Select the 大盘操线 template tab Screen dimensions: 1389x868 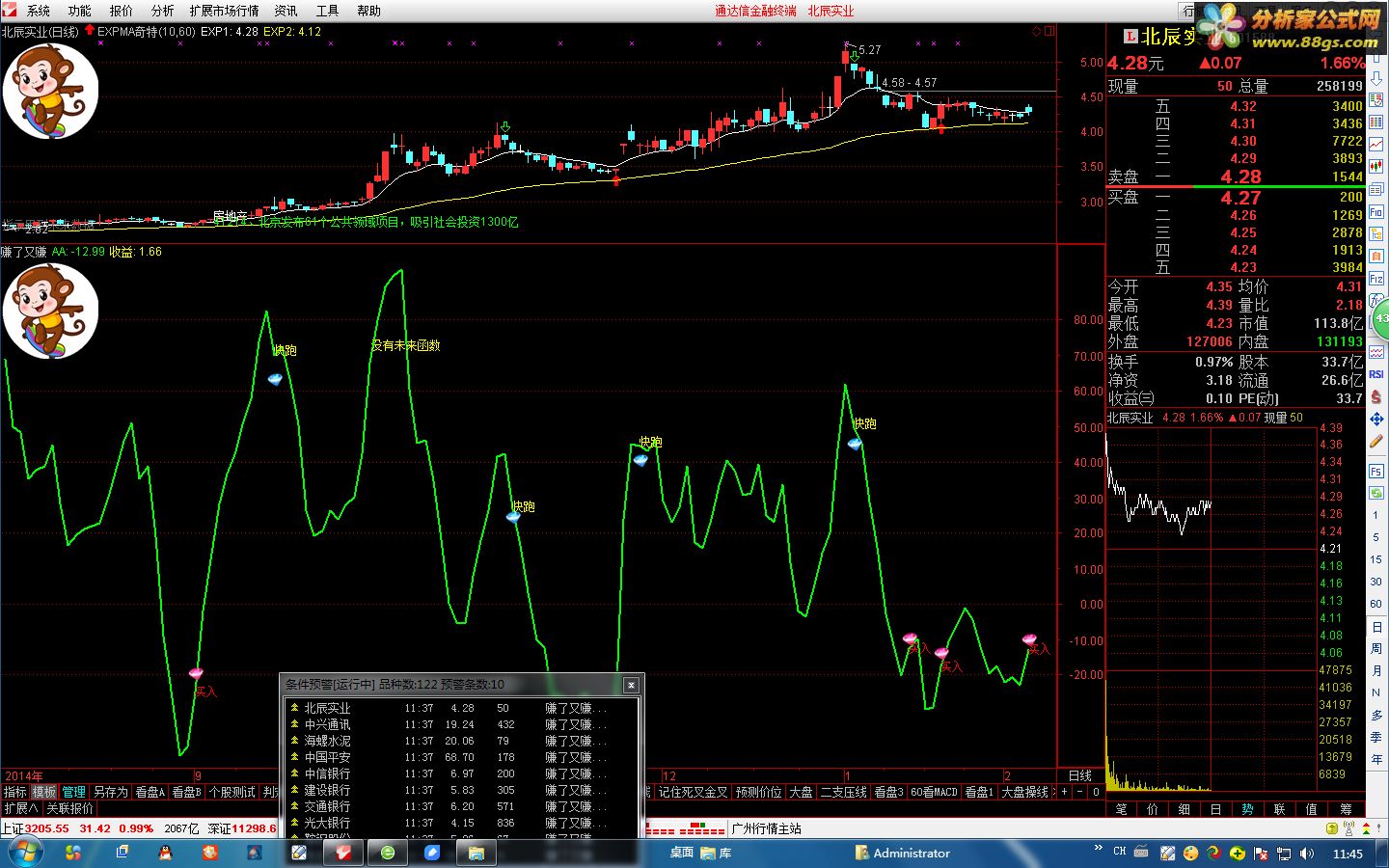pos(1024,792)
